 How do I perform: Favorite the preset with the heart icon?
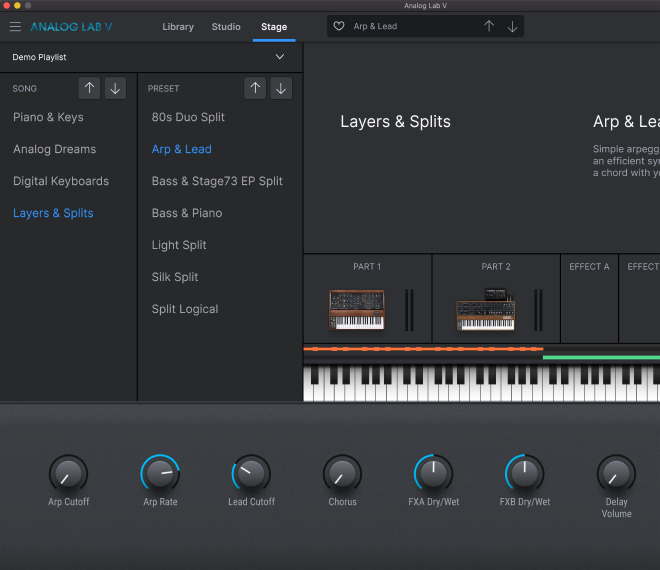pyautogui.click(x=339, y=26)
